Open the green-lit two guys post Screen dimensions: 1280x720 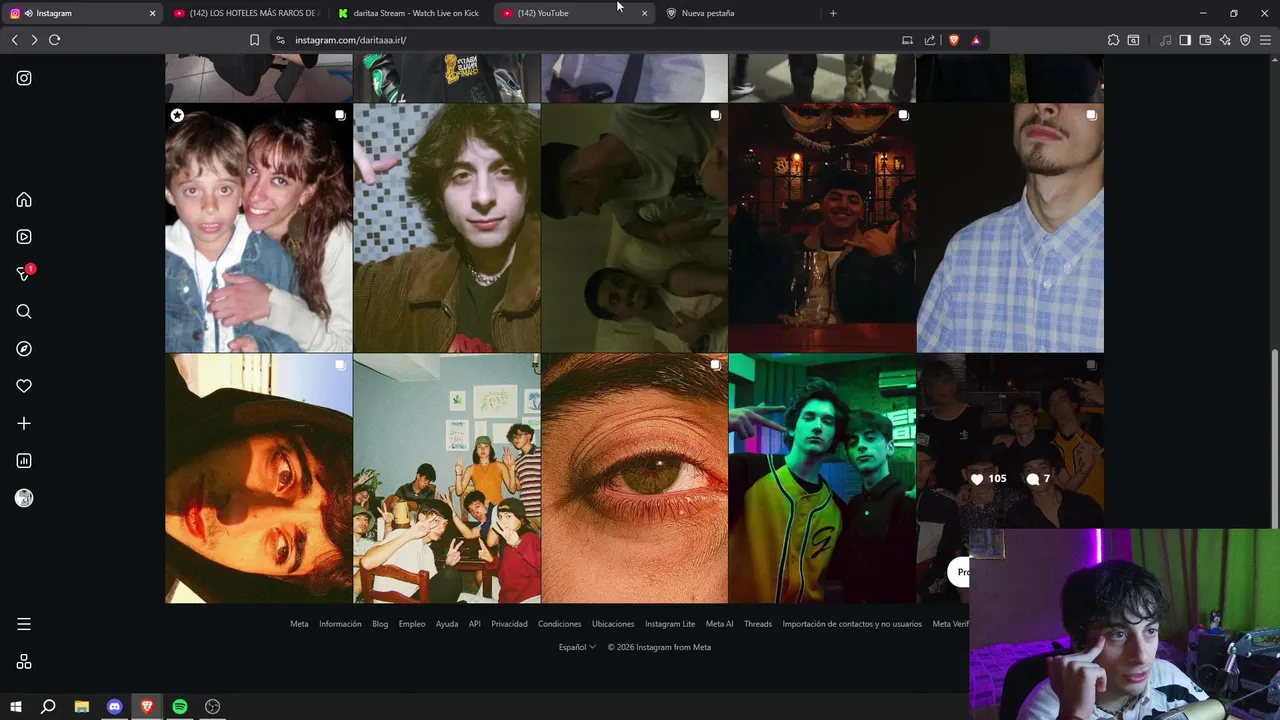tap(822, 478)
